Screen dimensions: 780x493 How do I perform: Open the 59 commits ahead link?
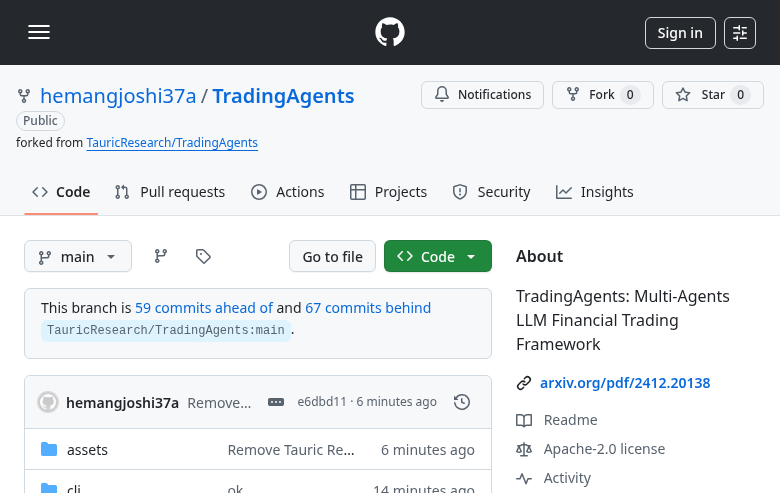tap(204, 308)
